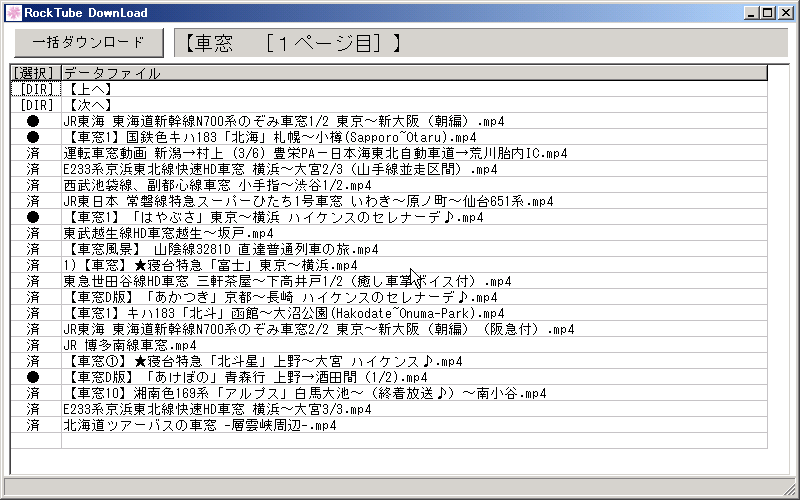Click the 一括ダウンロード button

(89, 42)
